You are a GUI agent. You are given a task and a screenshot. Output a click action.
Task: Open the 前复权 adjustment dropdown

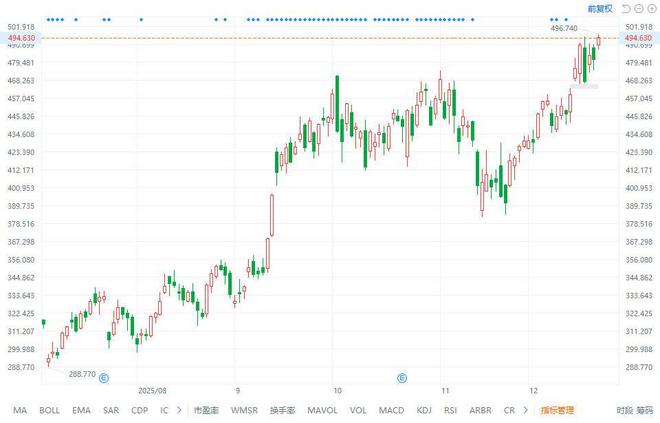tap(600, 8)
